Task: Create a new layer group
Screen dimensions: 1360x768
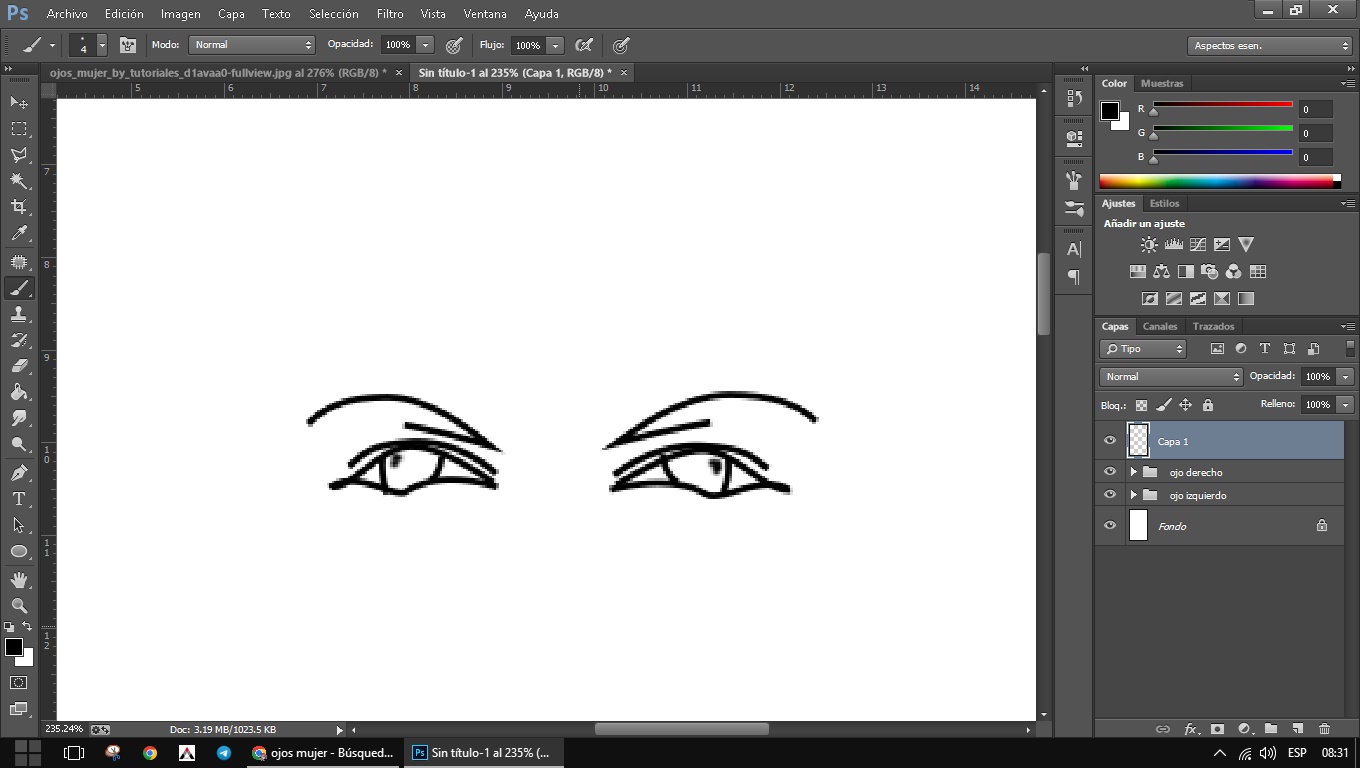Action: coord(1270,729)
